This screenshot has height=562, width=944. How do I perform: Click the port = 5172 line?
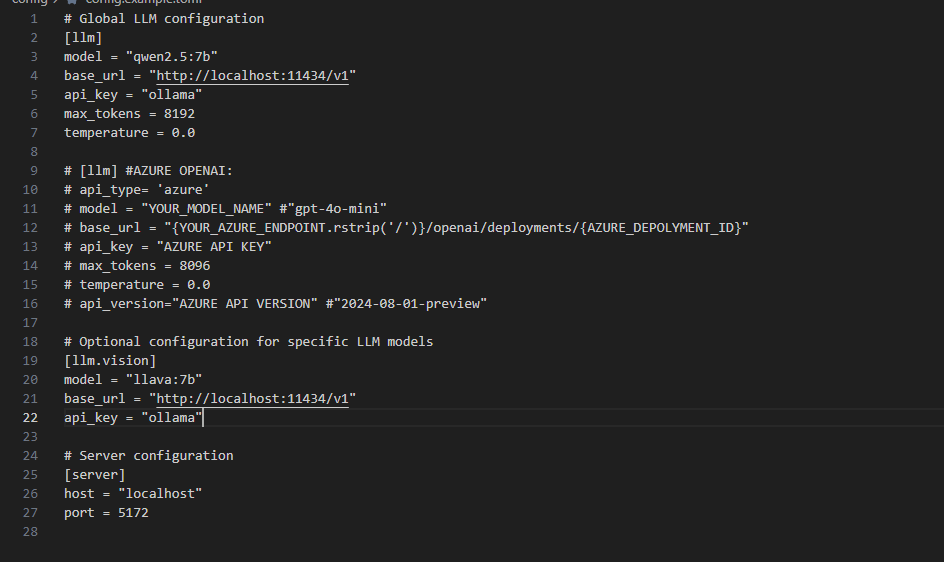pyautogui.click(x=106, y=513)
